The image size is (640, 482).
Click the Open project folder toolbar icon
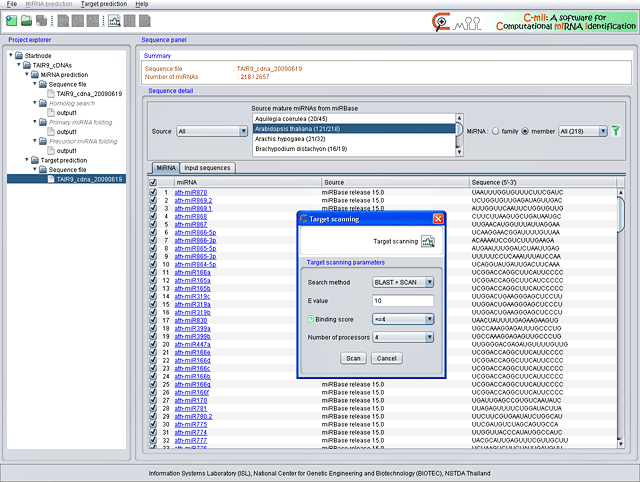27,21
